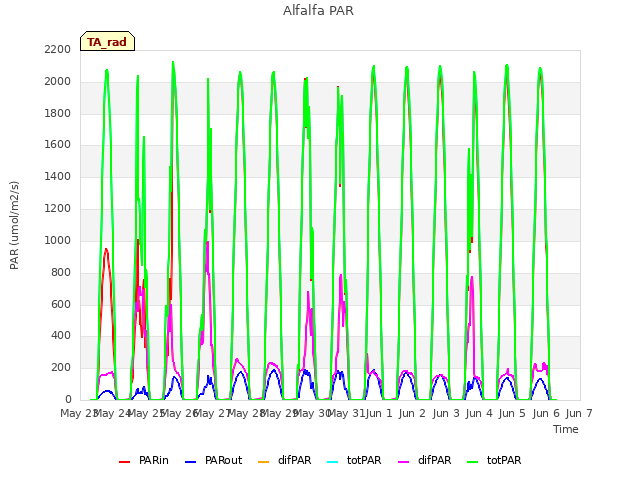Click the May 31 x-axis date label
Screen dimensions: 640x480
(347, 413)
